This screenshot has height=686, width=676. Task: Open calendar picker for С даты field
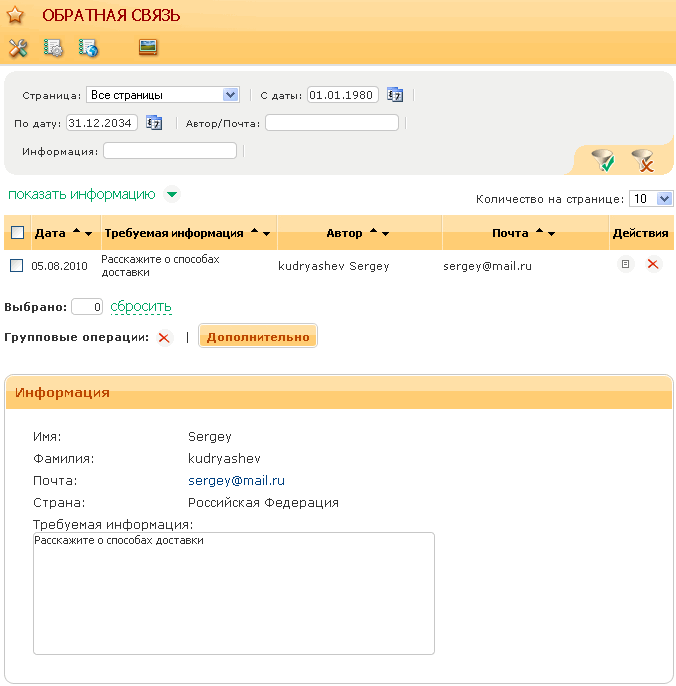(x=395, y=96)
